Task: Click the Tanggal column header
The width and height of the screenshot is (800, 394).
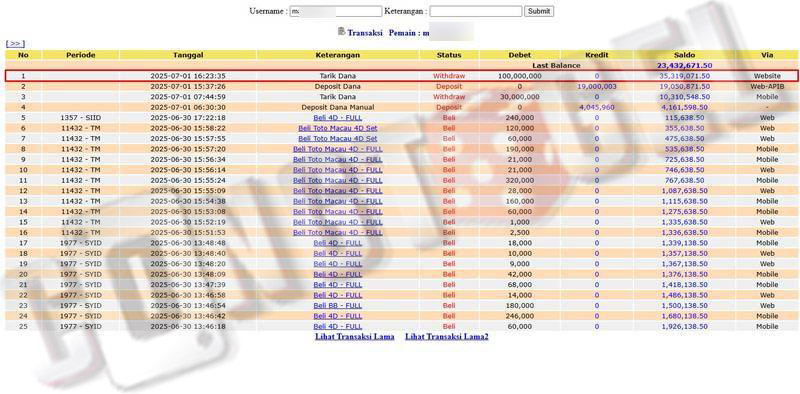Action: [188, 55]
